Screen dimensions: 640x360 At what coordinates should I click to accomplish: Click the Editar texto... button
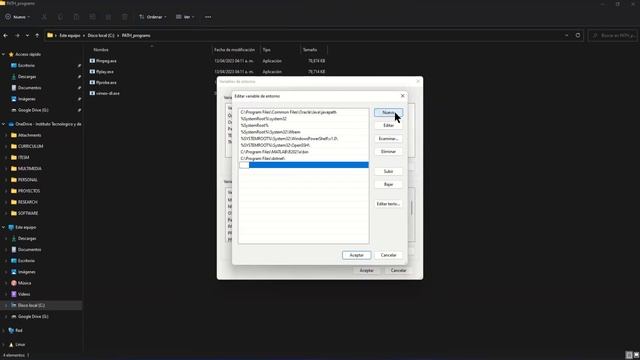pos(388,204)
